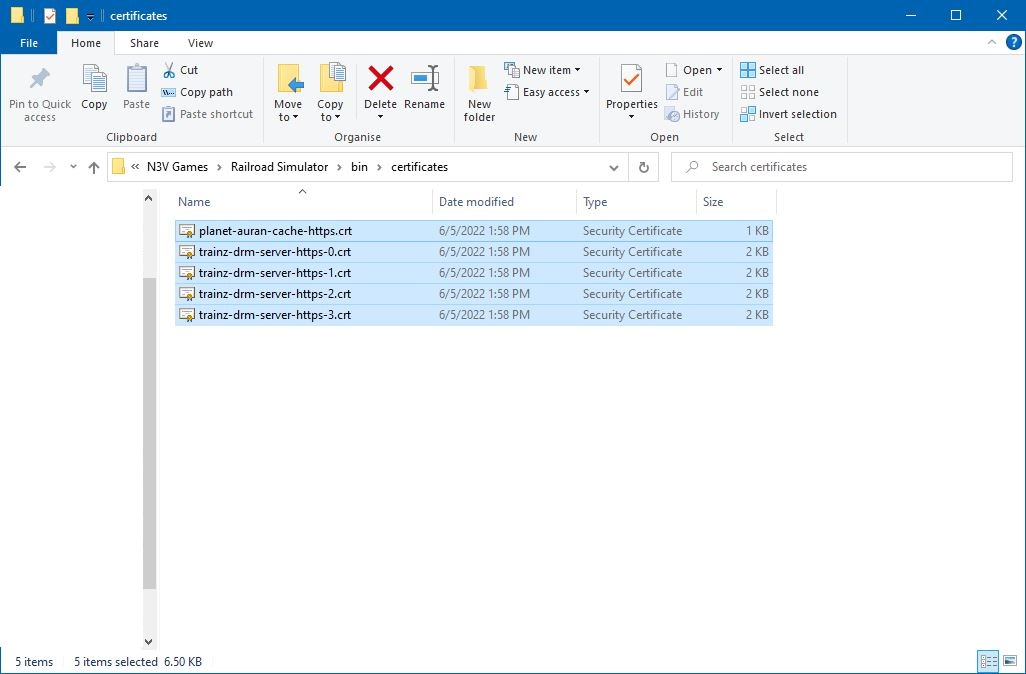Screen dimensions: 1026x674
Task: Open Help with the question mark icon
Action: click(x=1014, y=43)
